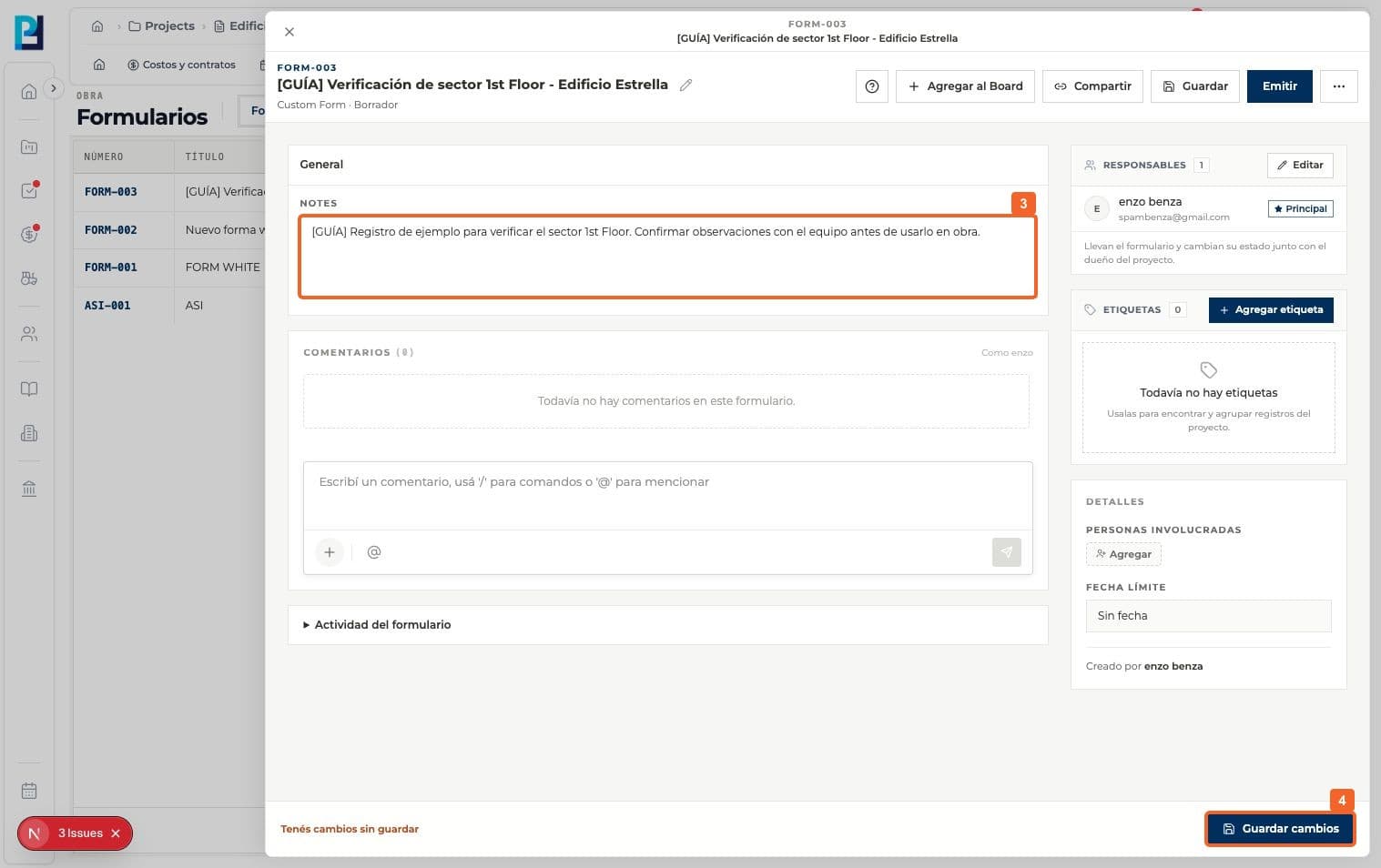1381x868 pixels.
Task: Click the app logo at top left
Action: tap(29, 33)
